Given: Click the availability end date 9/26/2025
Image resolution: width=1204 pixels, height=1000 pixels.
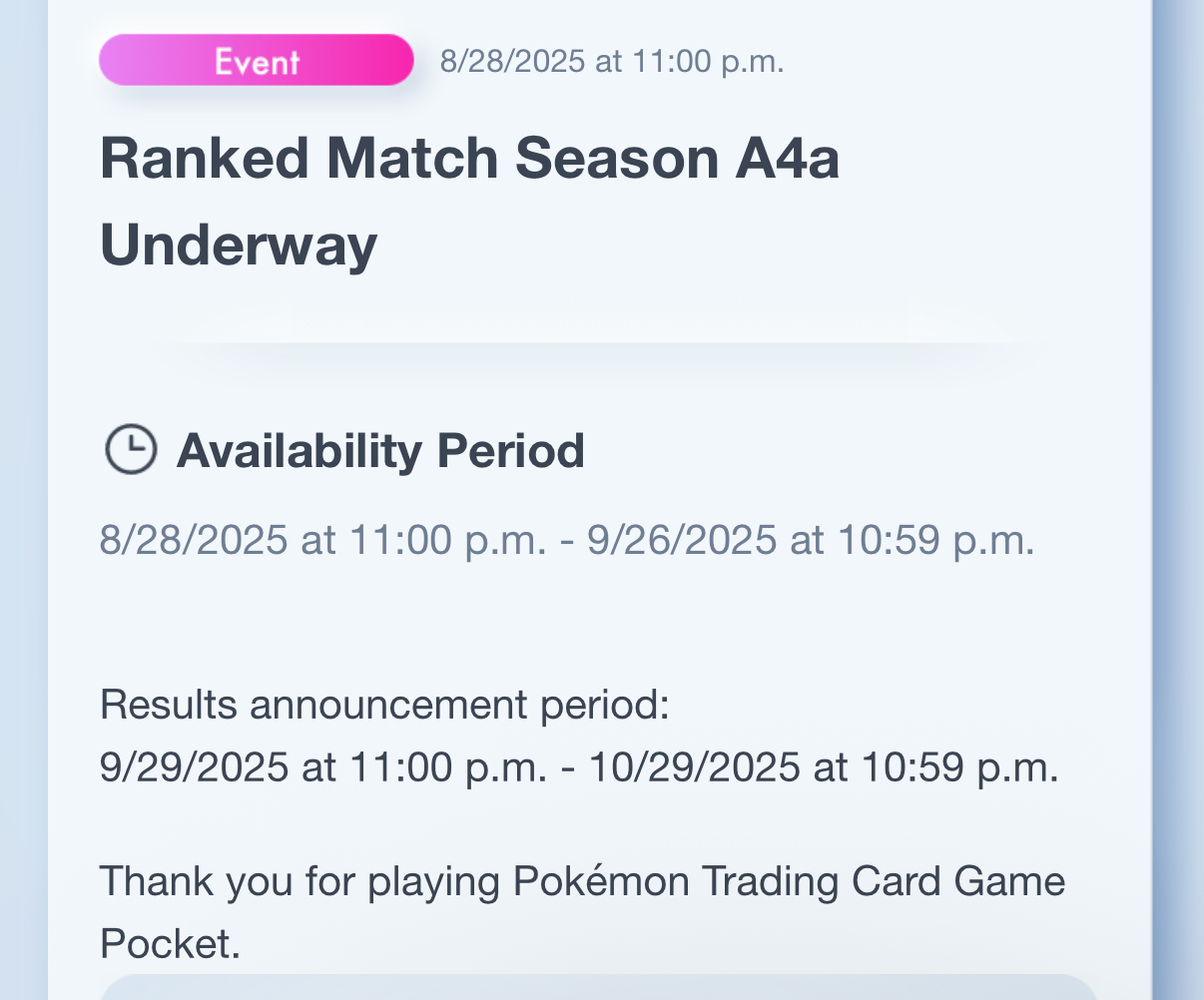Looking at the screenshot, I should click(x=681, y=540).
